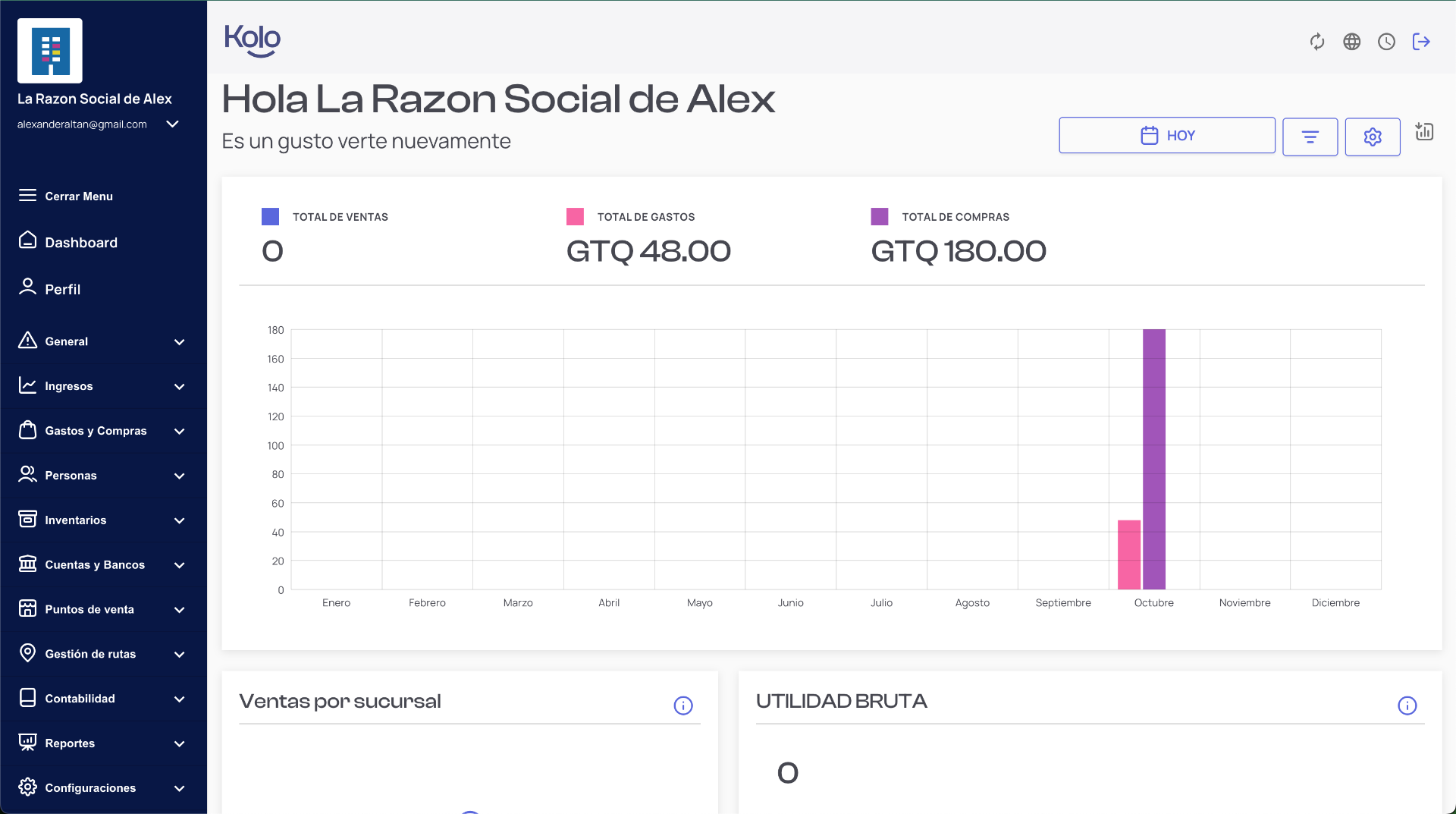Screen dimensions: 1456x814
Task: Go to Dashboard in sidebar
Action: tap(81, 243)
